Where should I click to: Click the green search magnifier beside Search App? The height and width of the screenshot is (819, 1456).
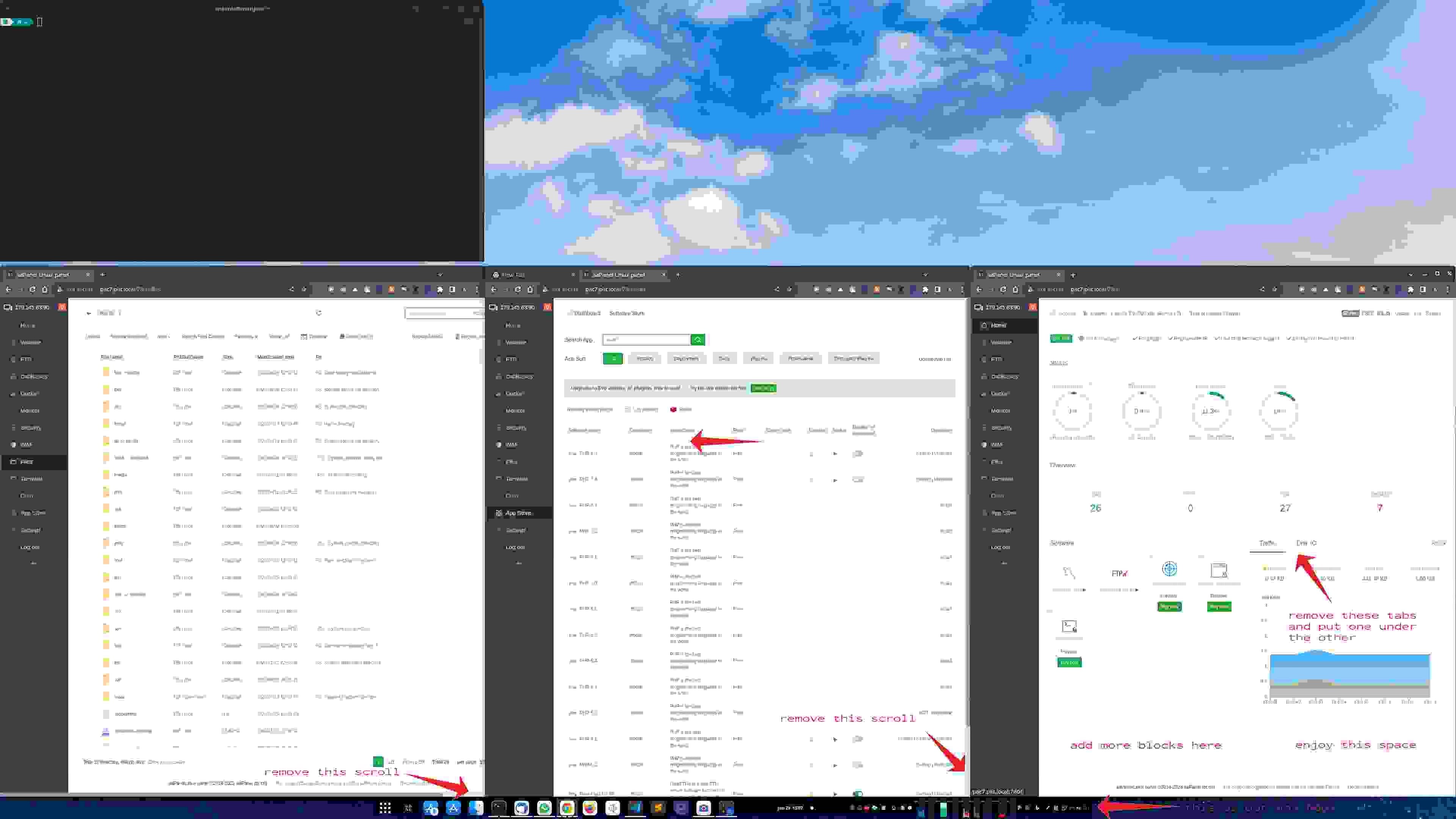[698, 340]
